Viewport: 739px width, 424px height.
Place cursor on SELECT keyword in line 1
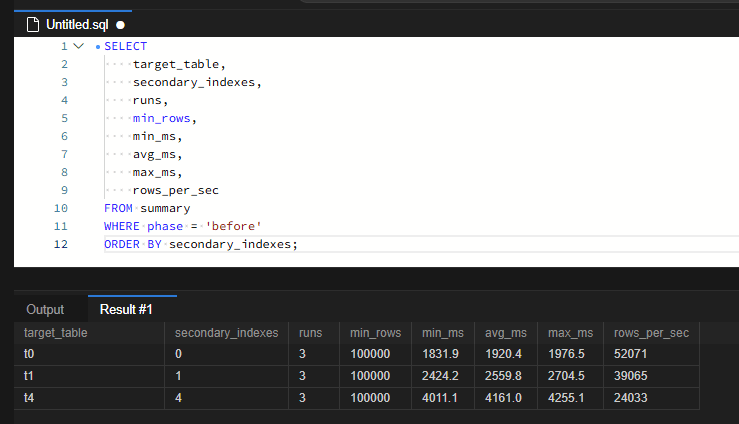click(x=126, y=46)
